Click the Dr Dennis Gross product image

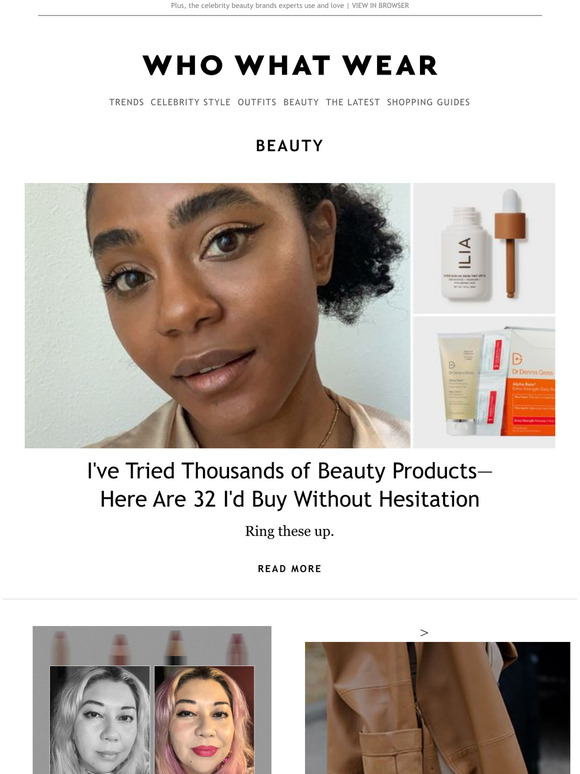coord(484,383)
